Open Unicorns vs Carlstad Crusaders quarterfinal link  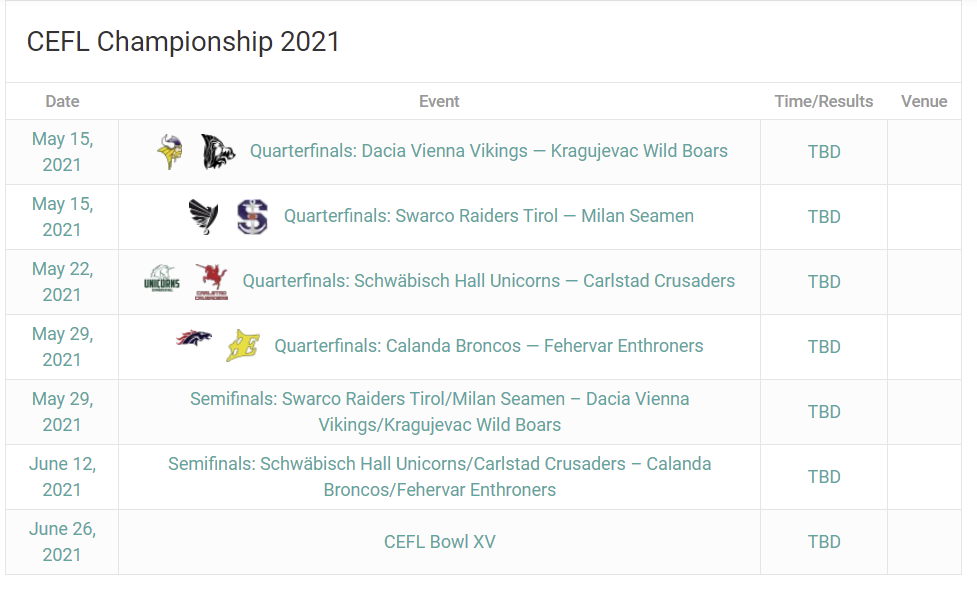click(x=488, y=280)
